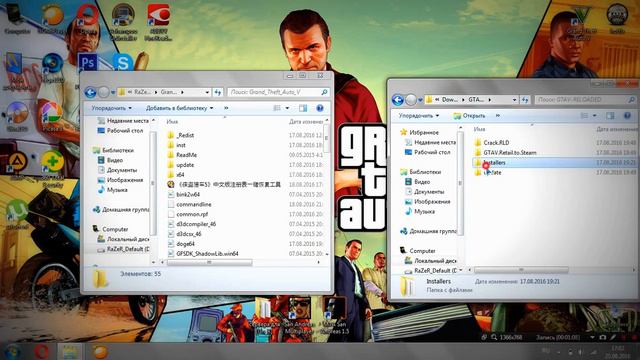The image size is (640, 360).
Task: Open the Windows Start menu
Action: tap(13, 351)
